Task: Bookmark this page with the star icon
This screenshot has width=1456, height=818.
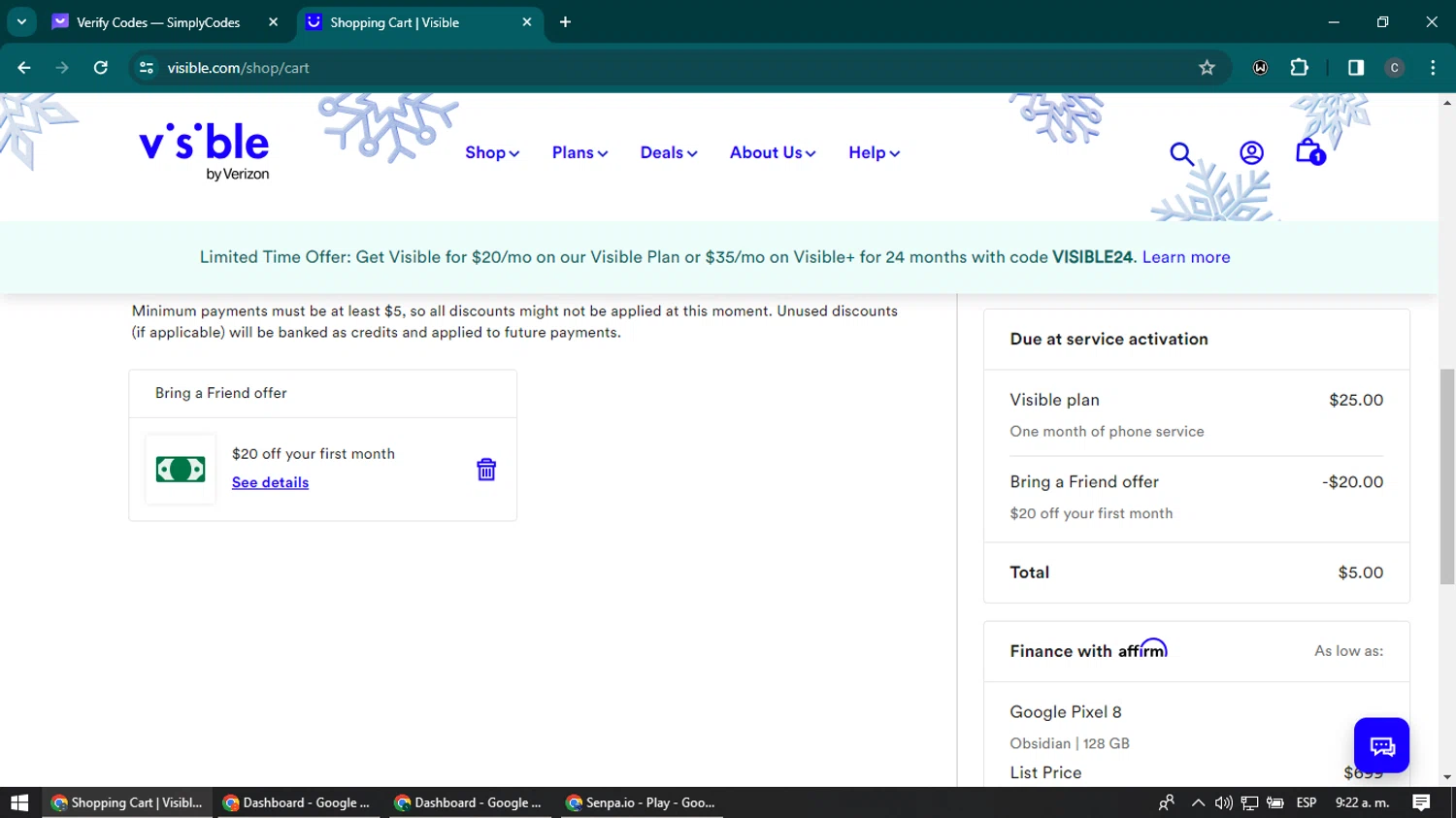Action: click(x=1207, y=68)
